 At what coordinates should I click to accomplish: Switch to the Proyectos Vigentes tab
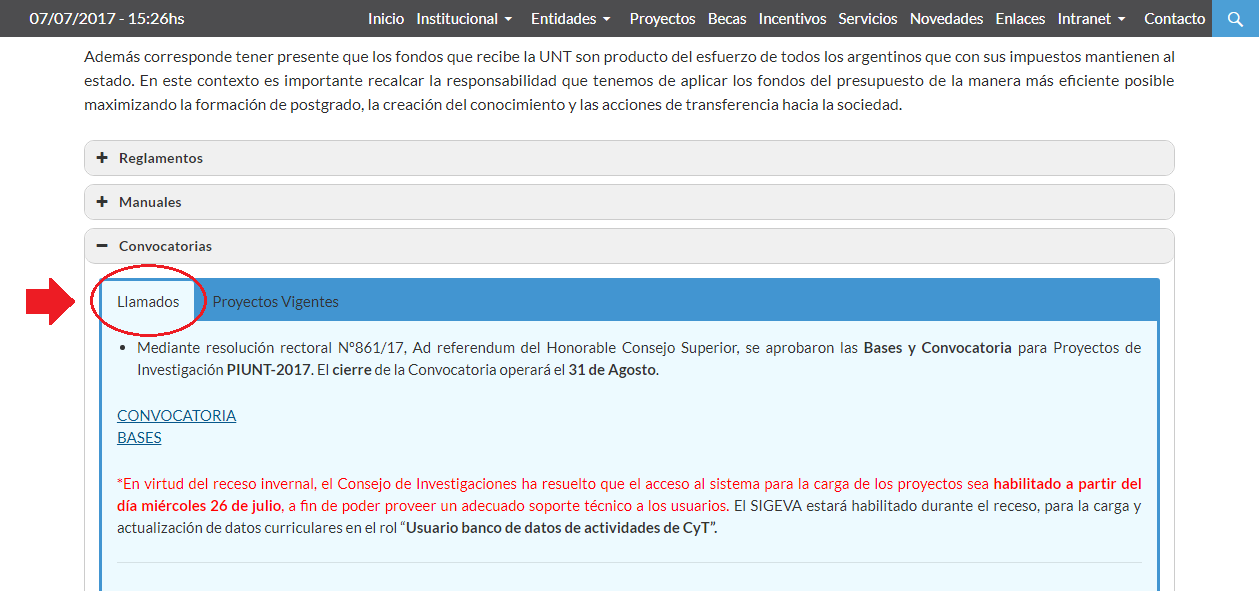(276, 301)
